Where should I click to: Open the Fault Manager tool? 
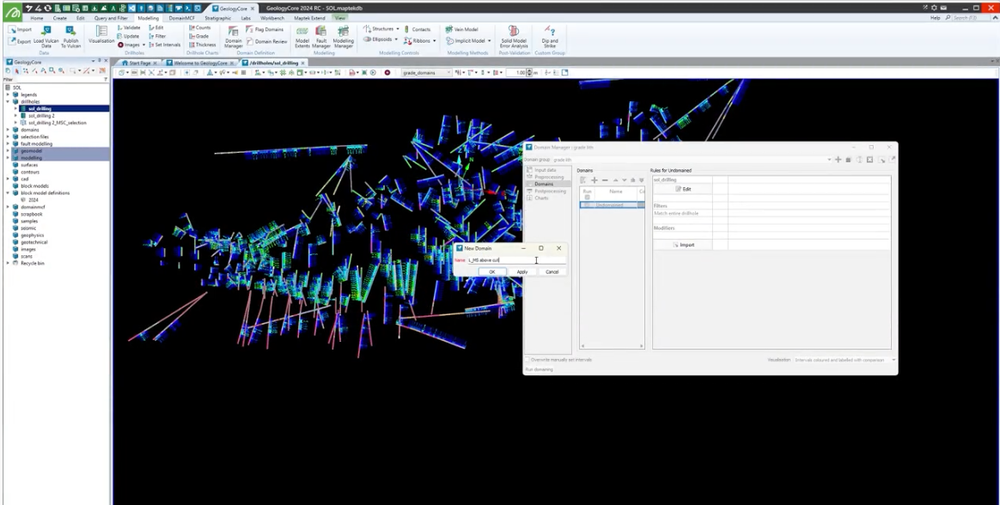321,37
